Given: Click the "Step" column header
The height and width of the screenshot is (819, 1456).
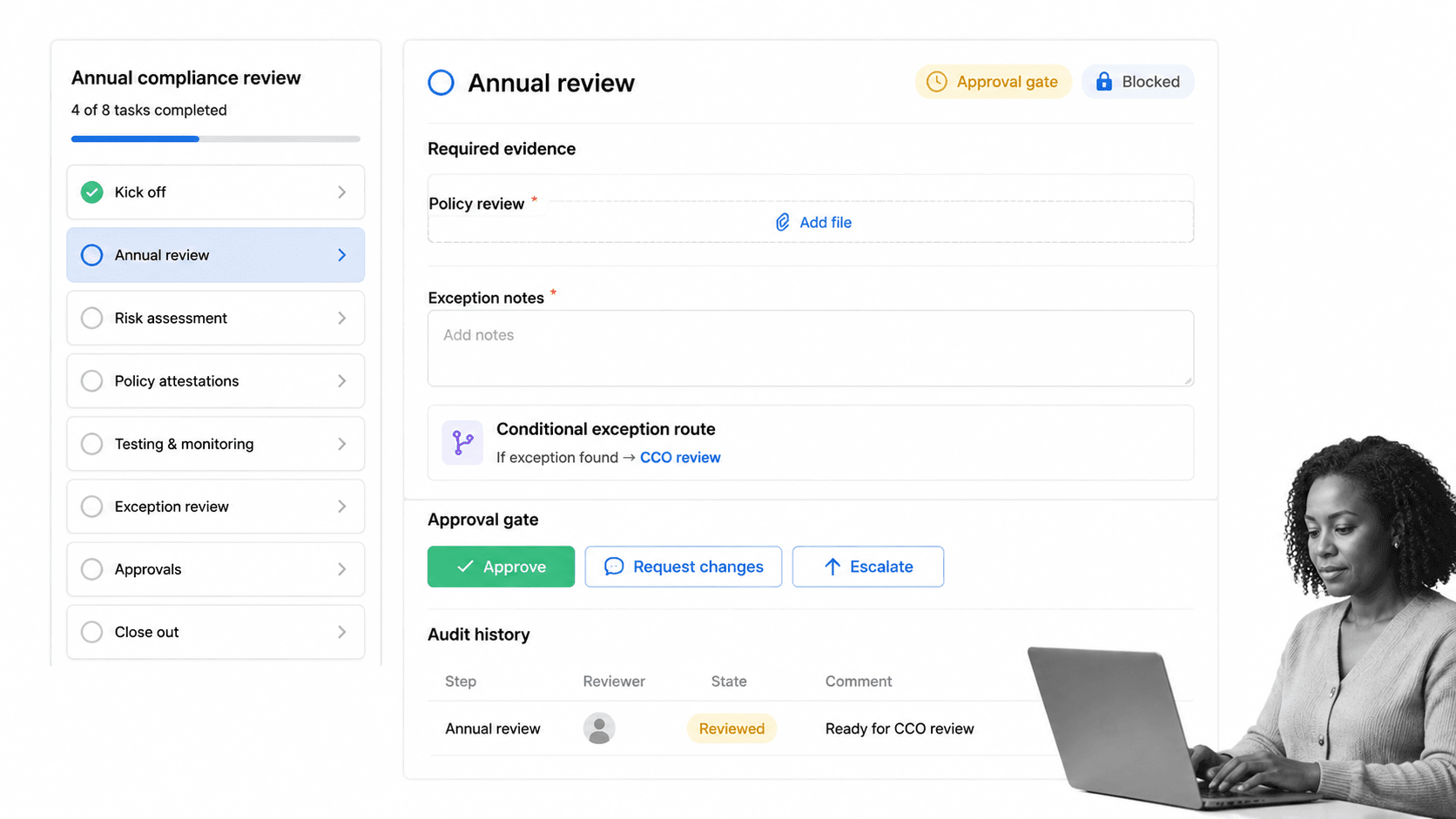Looking at the screenshot, I should (x=461, y=681).
